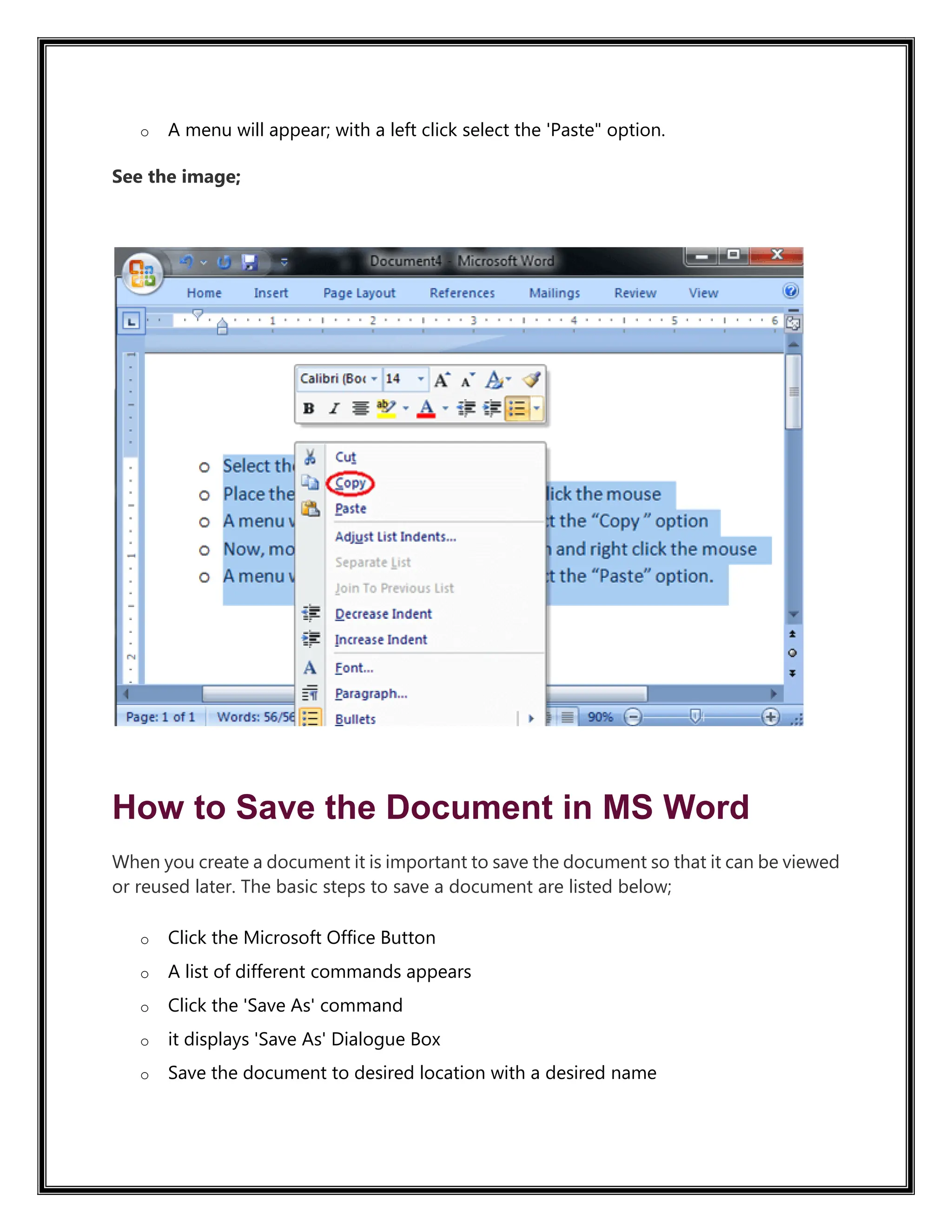Apply yellow text highlight color

click(x=386, y=408)
